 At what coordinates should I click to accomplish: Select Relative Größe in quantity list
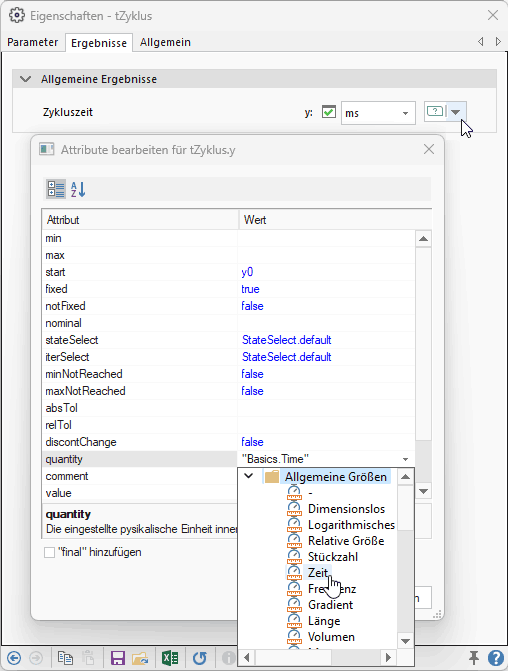346,541
